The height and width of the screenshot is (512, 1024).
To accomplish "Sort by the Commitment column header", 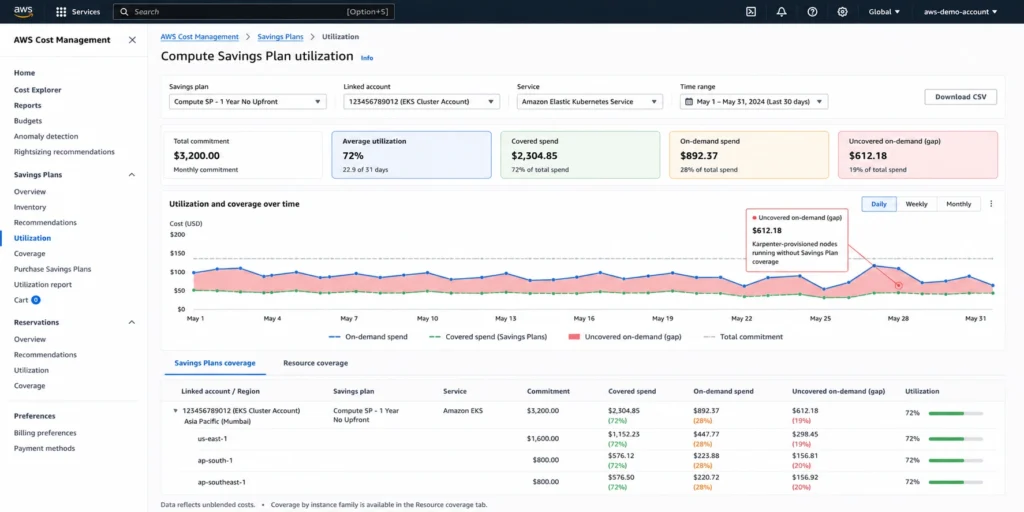I will click(x=549, y=391).
